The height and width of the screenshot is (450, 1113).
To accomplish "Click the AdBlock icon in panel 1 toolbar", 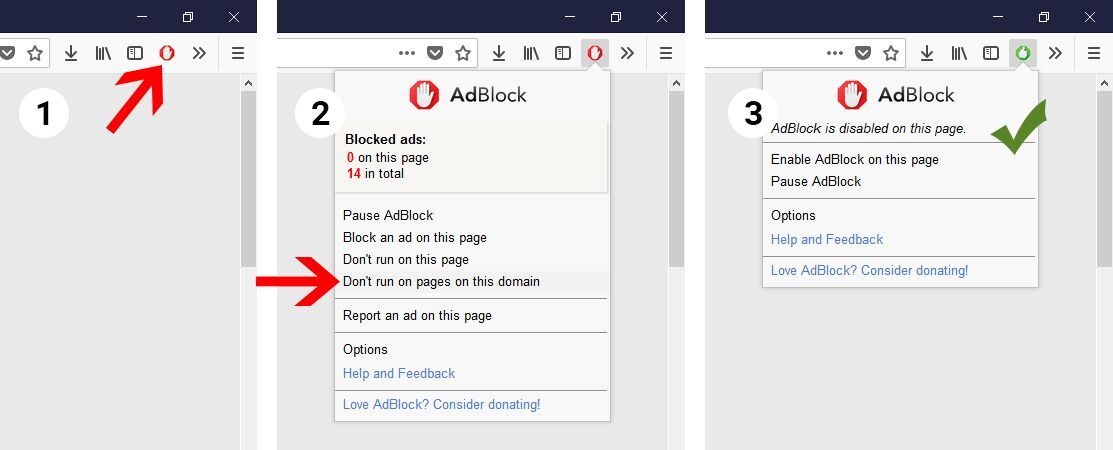I will pos(167,53).
